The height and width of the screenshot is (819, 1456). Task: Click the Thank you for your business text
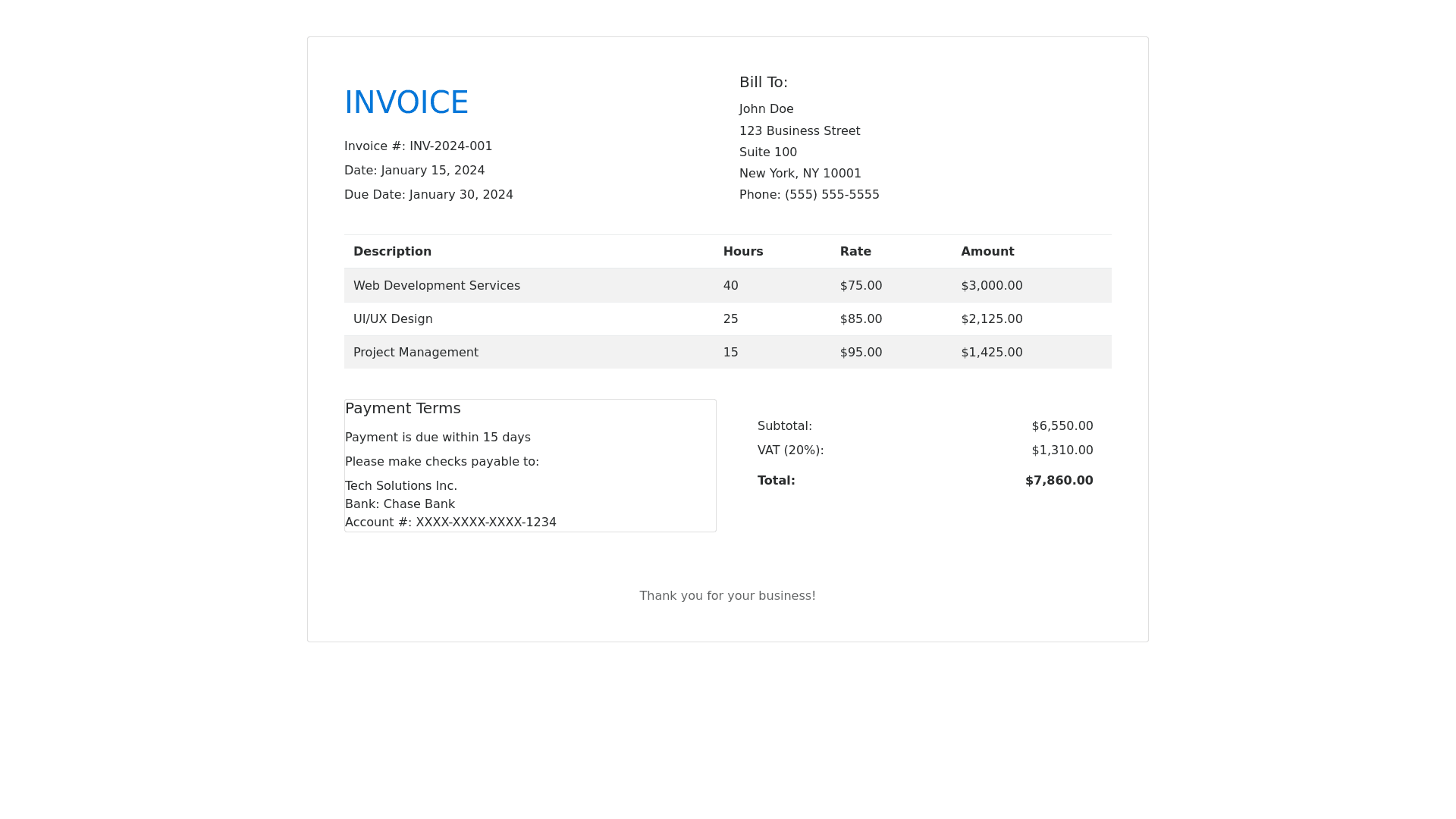727,596
